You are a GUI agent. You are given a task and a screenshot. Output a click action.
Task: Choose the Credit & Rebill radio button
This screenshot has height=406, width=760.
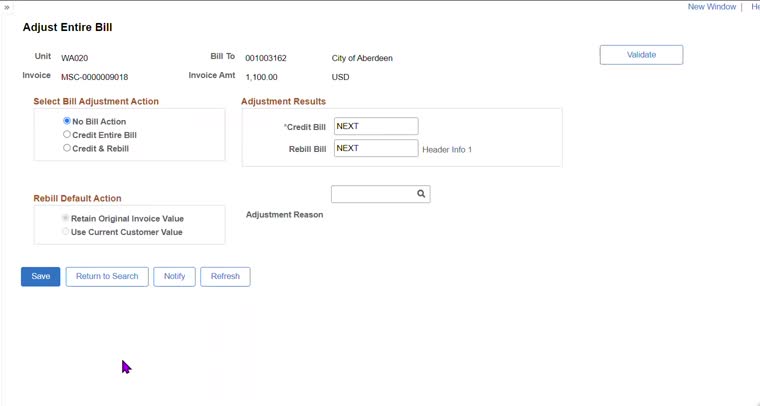67,148
